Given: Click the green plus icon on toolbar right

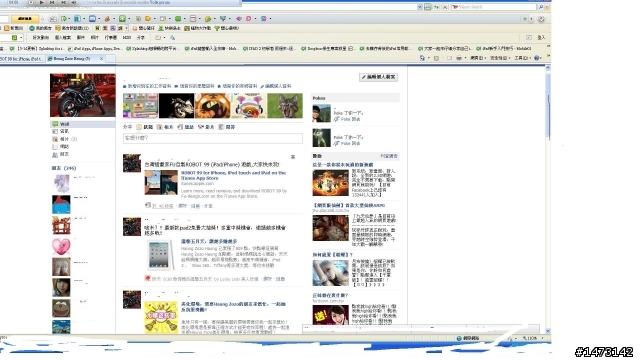Looking at the screenshot, I should pos(525,19).
